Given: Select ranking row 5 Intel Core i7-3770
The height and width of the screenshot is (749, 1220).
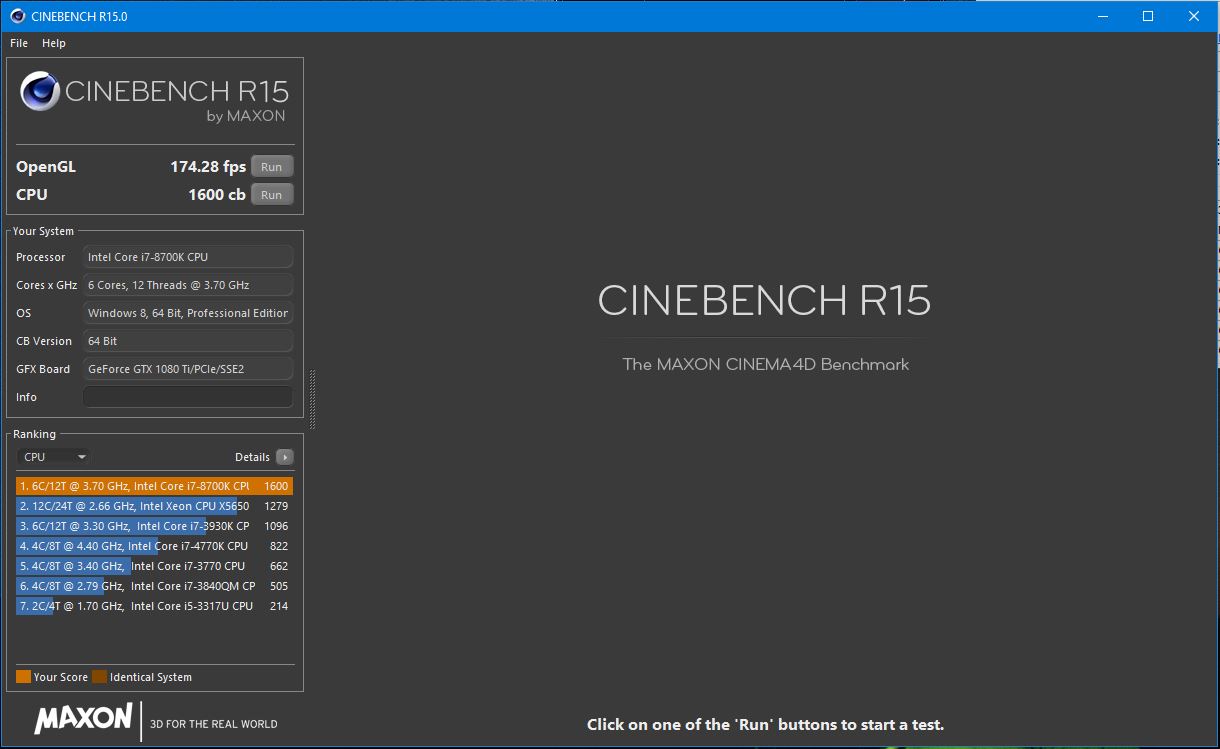Looking at the screenshot, I should point(154,566).
